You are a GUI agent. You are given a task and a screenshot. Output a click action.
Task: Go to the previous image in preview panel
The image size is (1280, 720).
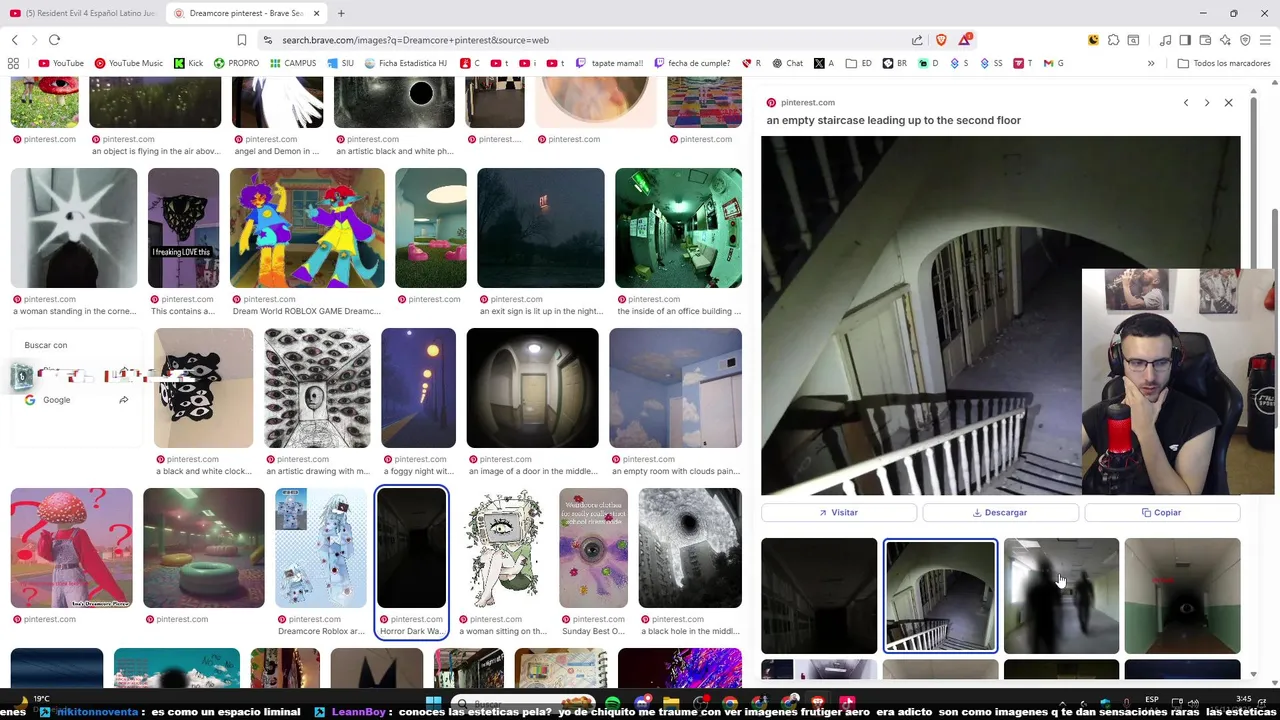pyautogui.click(x=1186, y=103)
